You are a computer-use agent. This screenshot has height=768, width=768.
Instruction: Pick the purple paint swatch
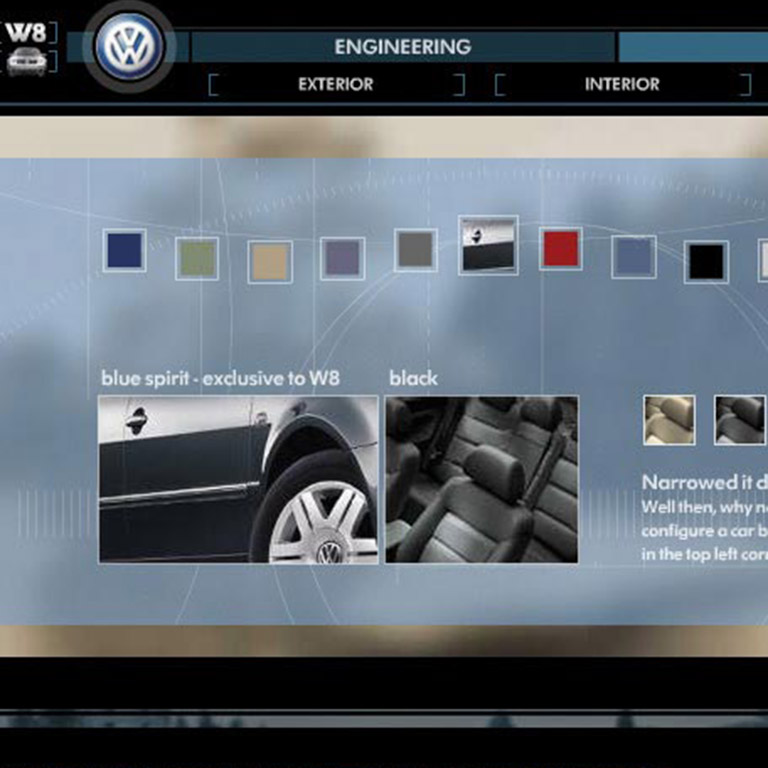[x=342, y=258]
